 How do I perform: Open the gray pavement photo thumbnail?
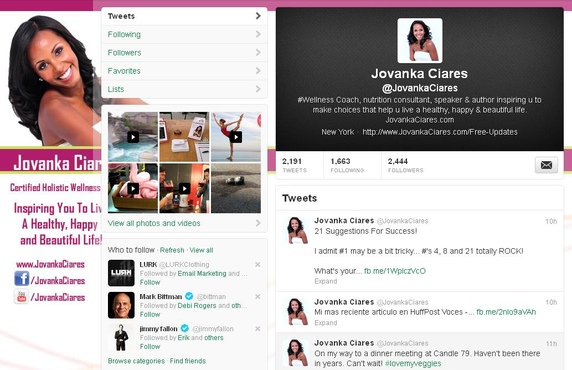[236, 188]
